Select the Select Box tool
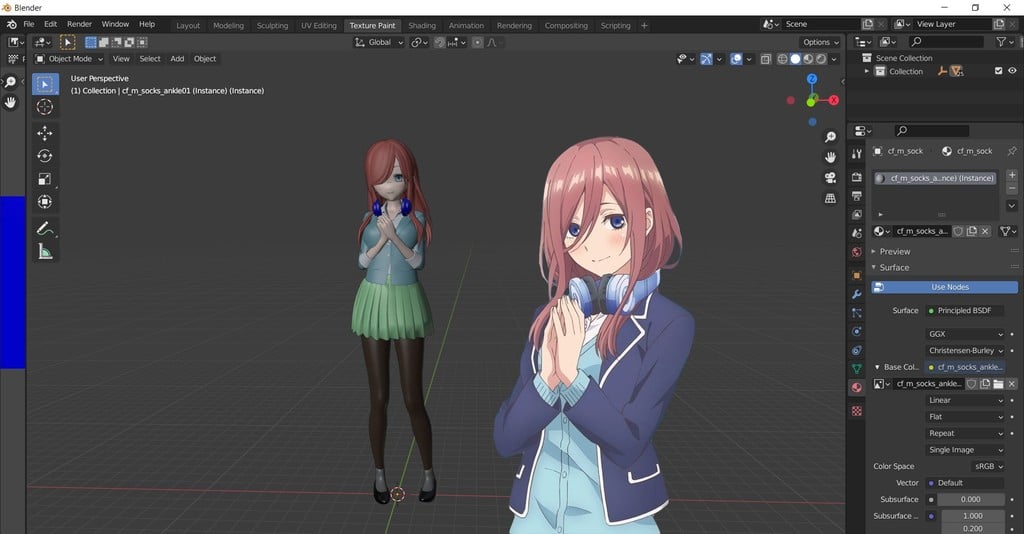The image size is (1024, 534). tap(45, 84)
